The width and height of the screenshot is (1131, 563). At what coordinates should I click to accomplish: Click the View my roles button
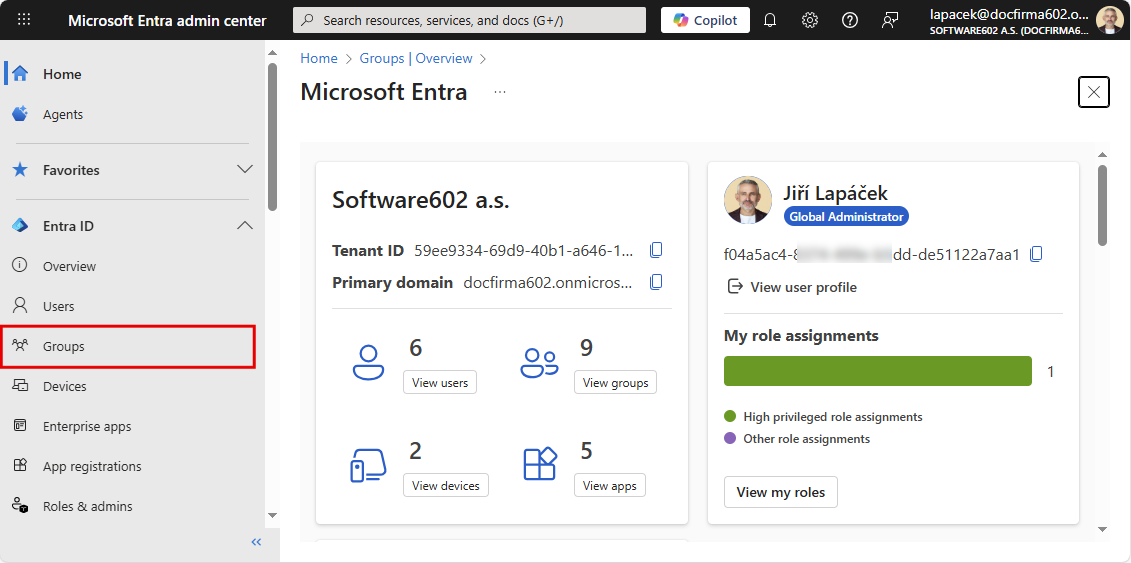[x=780, y=492]
